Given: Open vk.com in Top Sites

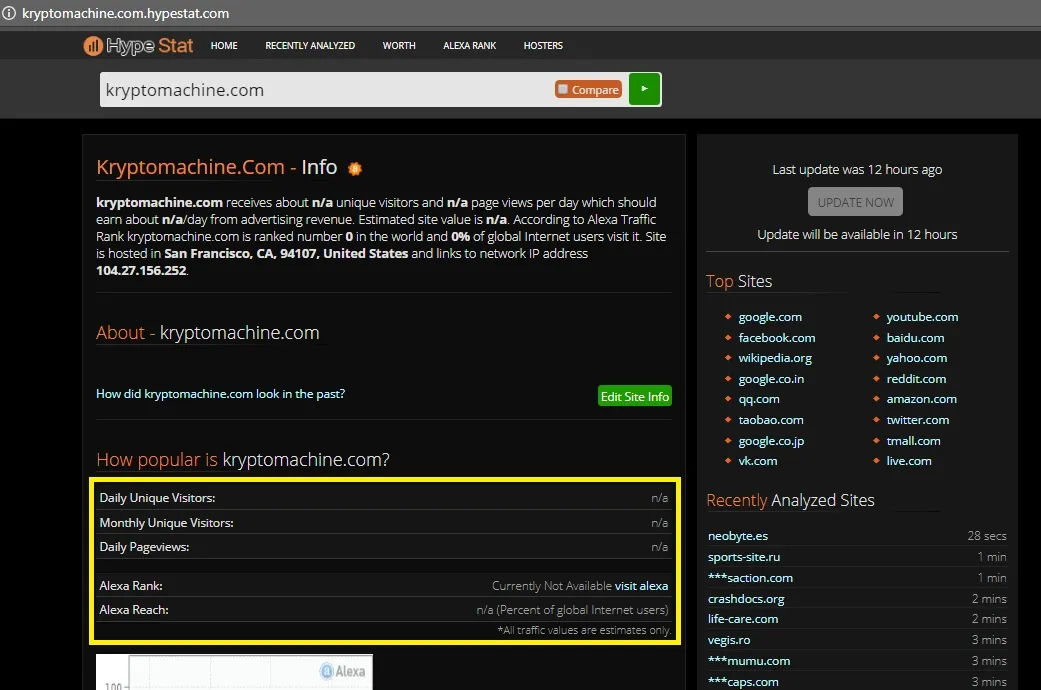Looking at the screenshot, I should 758,461.
